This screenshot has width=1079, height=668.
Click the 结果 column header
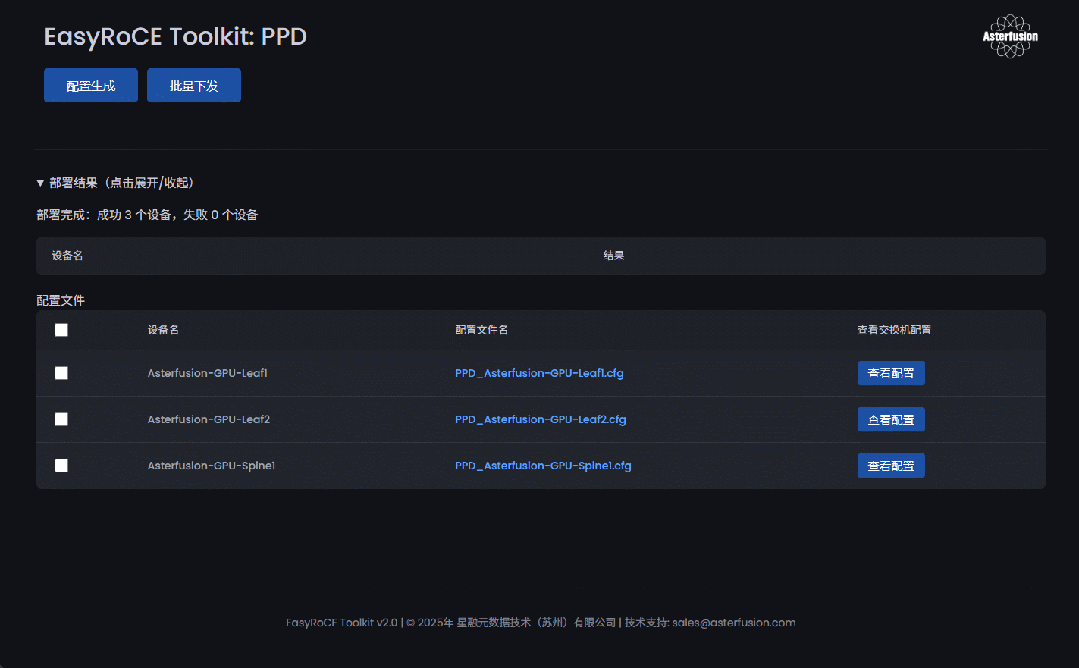614,256
